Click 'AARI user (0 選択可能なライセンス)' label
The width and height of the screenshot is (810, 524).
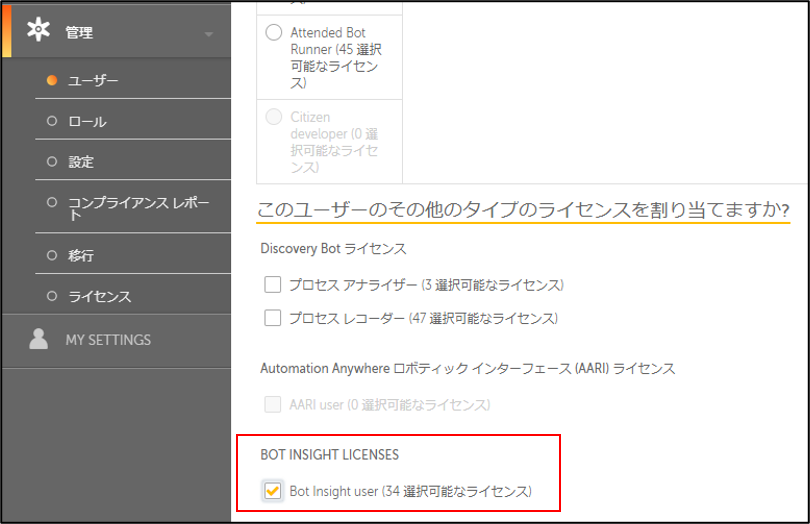[390, 405]
